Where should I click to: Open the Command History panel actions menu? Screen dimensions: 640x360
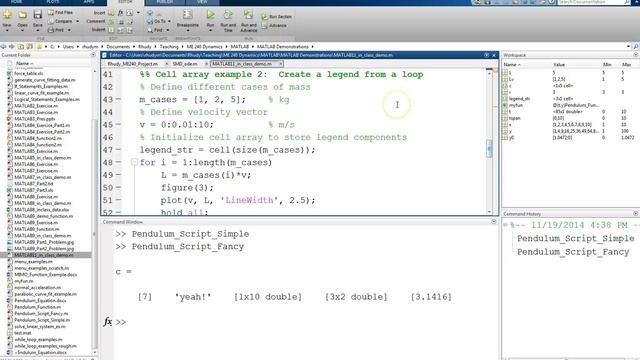(636, 213)
